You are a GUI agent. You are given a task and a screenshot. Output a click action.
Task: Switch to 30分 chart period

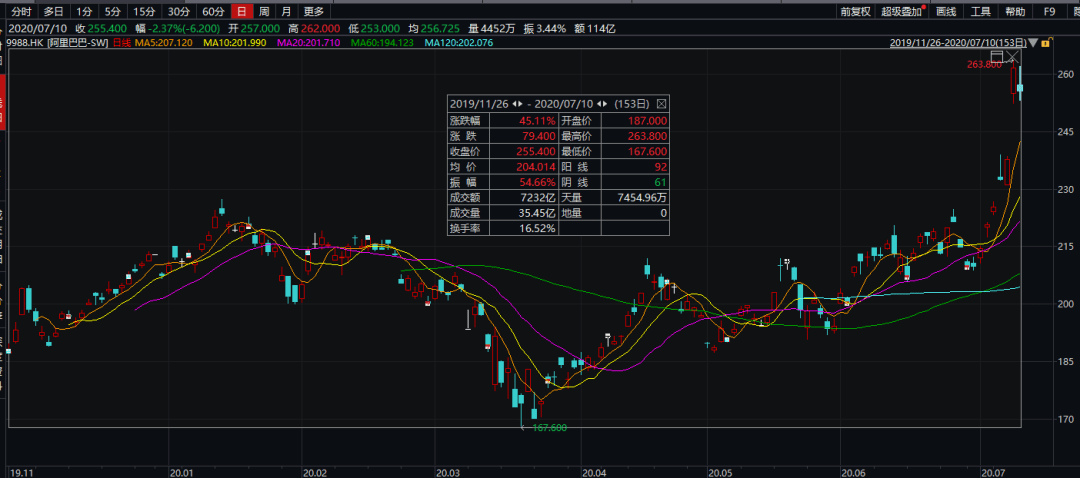(179, 12)
